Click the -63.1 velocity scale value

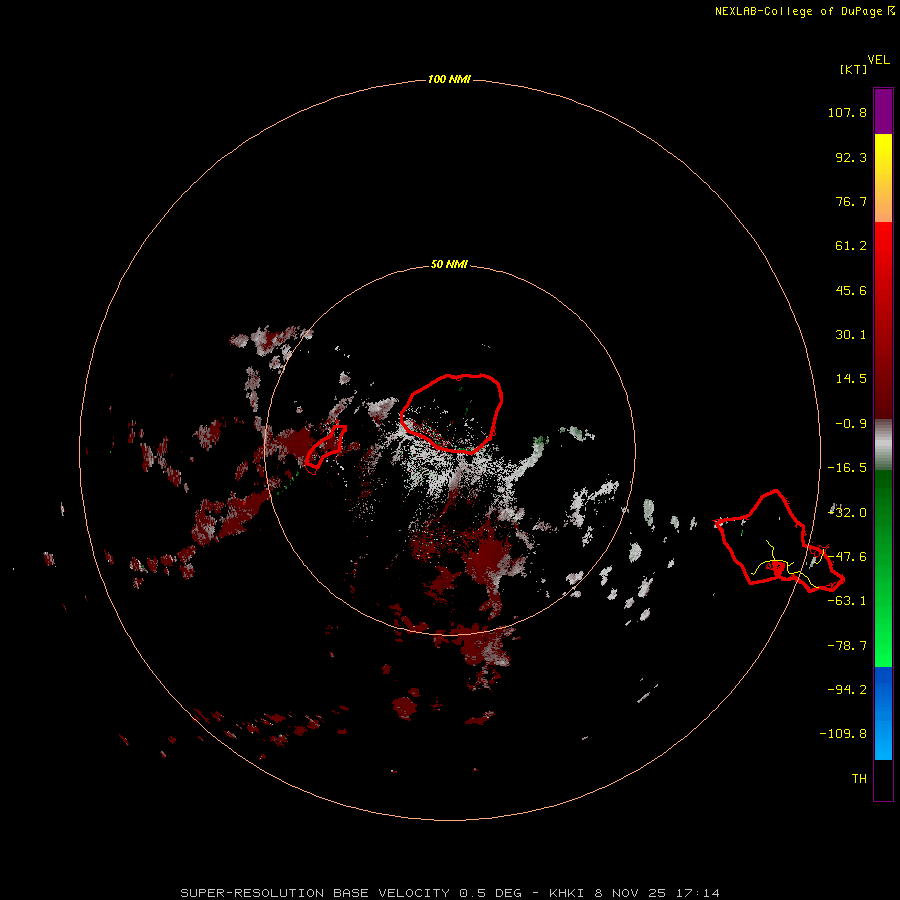pos(847,601)
